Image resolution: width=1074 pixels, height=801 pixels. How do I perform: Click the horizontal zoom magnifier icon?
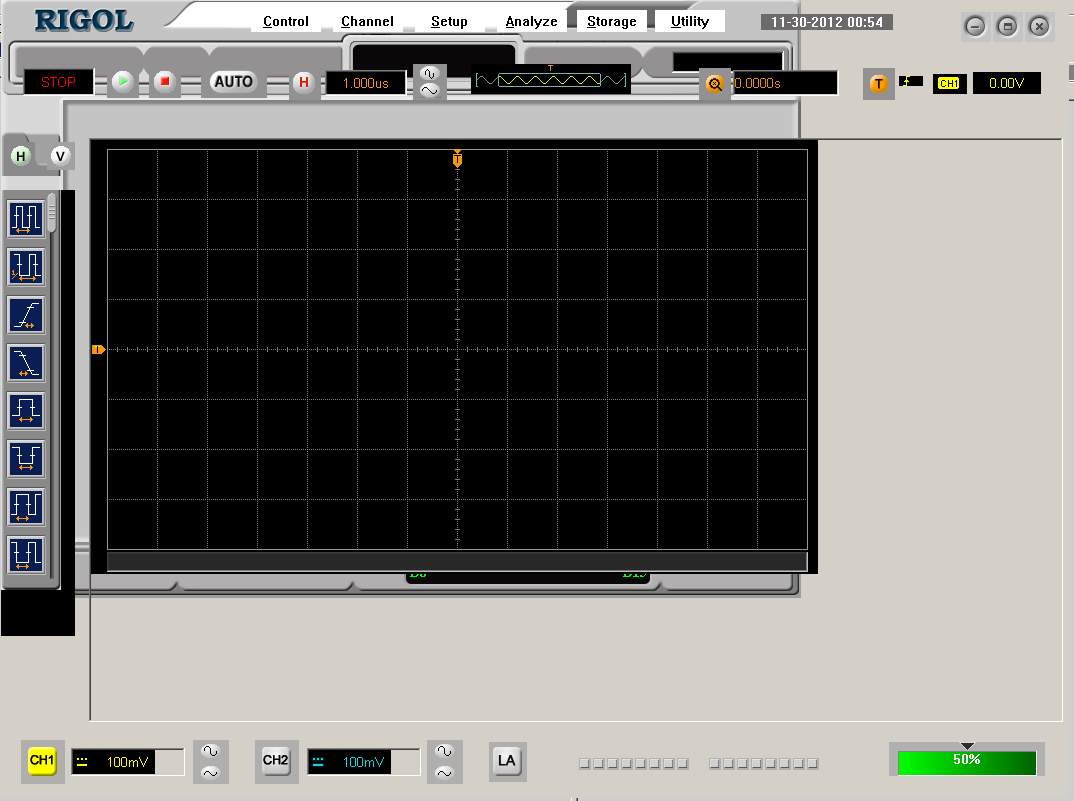(x=715, y=84)
